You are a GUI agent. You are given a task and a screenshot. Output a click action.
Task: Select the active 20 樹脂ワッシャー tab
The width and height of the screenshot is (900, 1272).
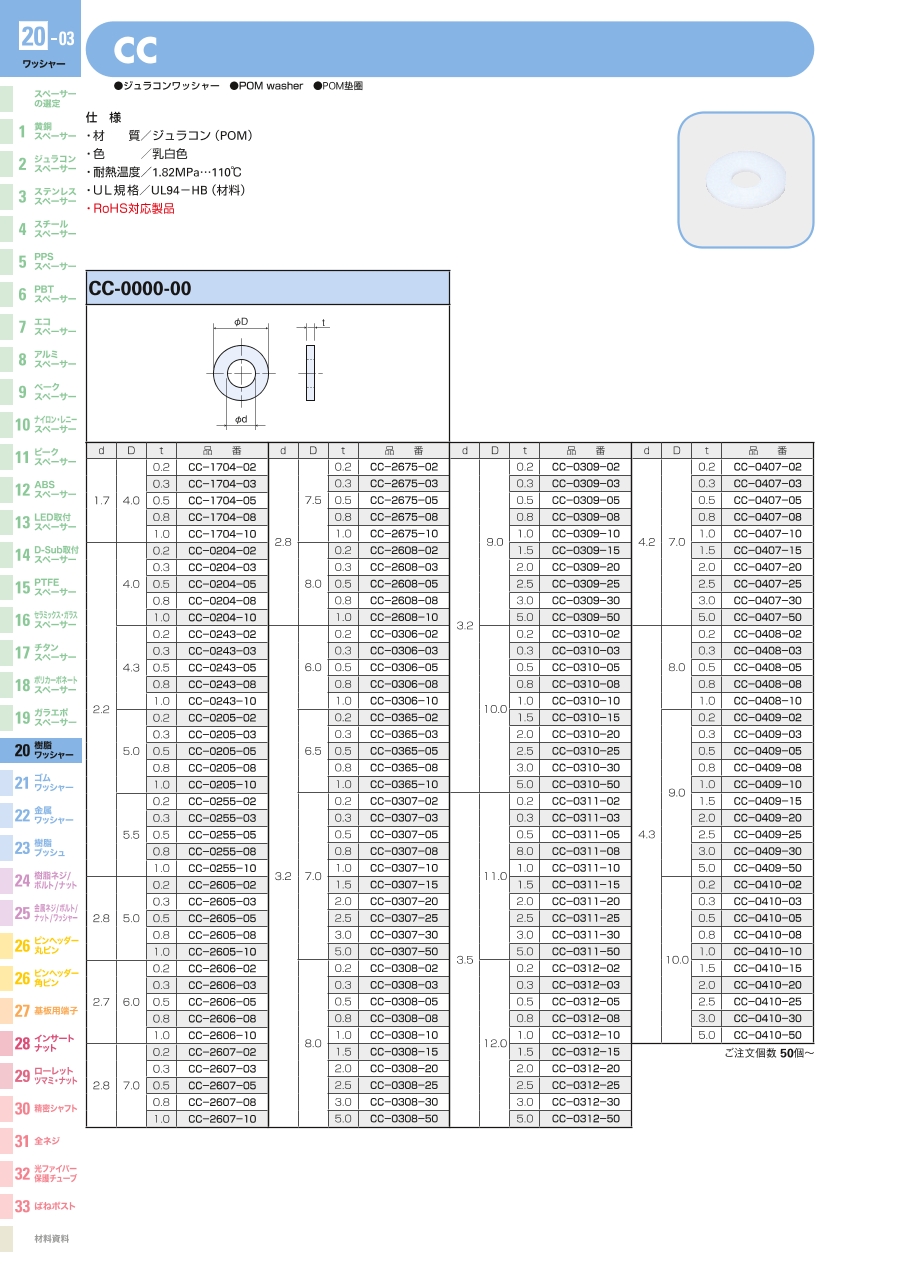pyautogui.click(x=41, y=750)
